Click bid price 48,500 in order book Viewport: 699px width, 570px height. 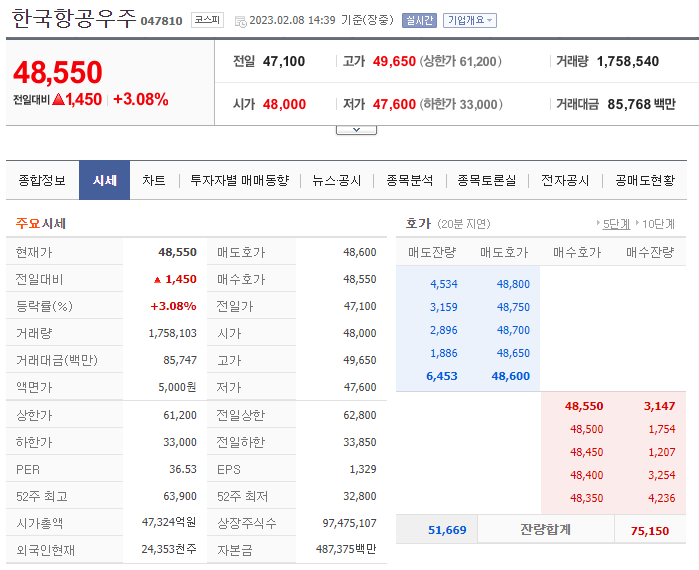click(586, 429)
